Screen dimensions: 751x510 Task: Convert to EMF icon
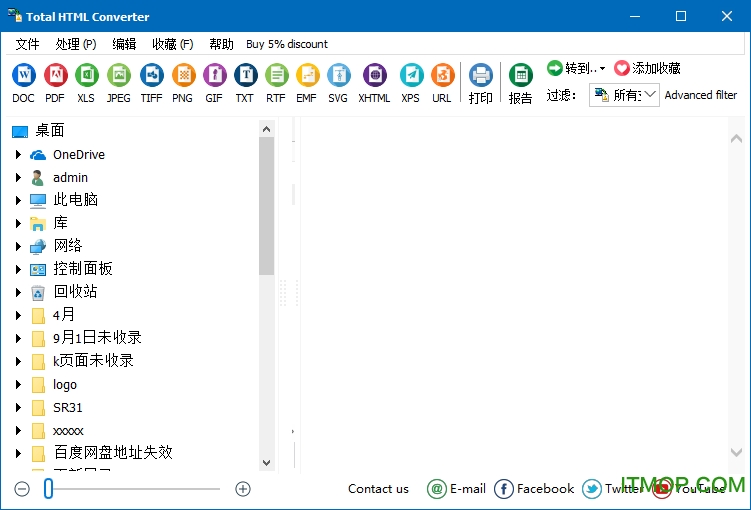(307, 76)
